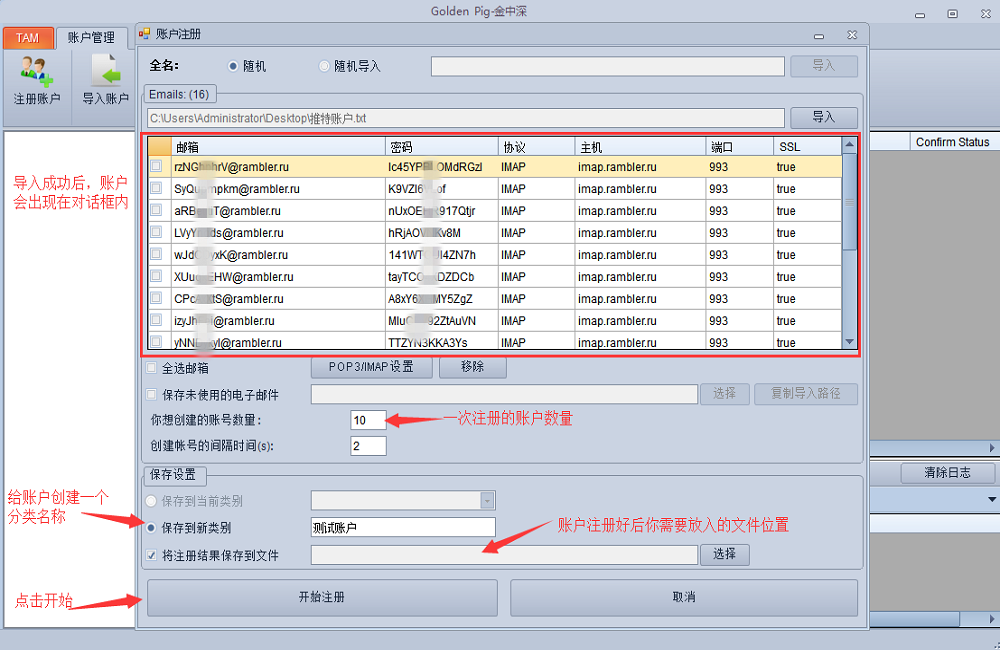Switch to the TAM tab

tap(27, 38)
